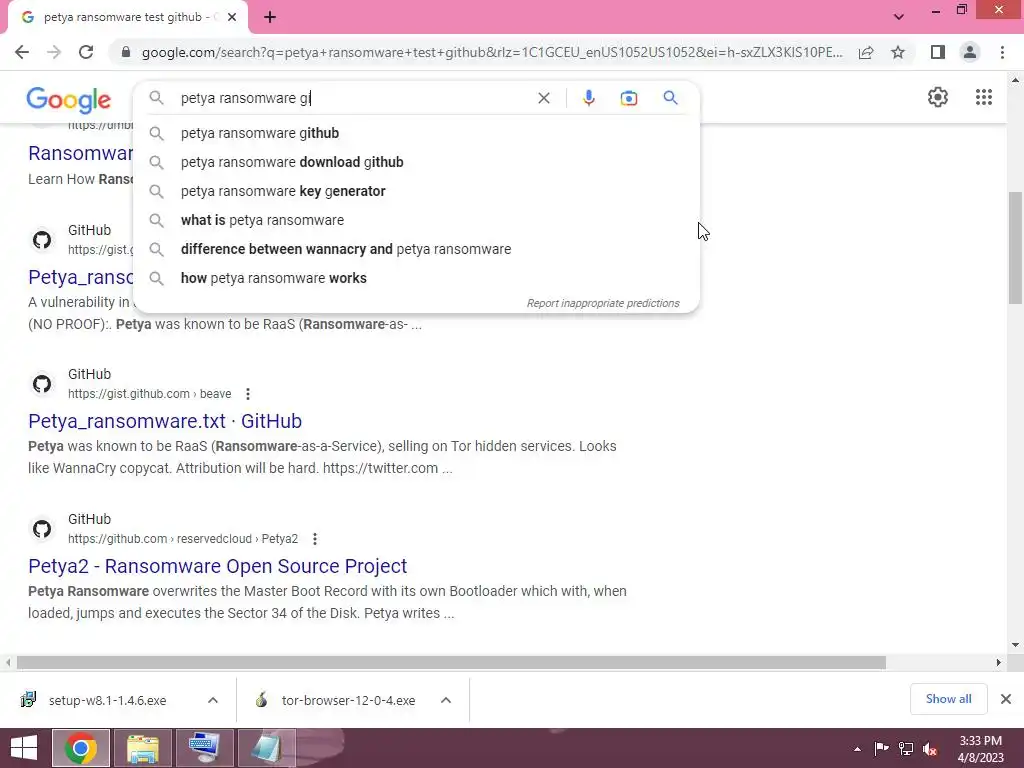Open the Chrome side panel

(938, 52)
